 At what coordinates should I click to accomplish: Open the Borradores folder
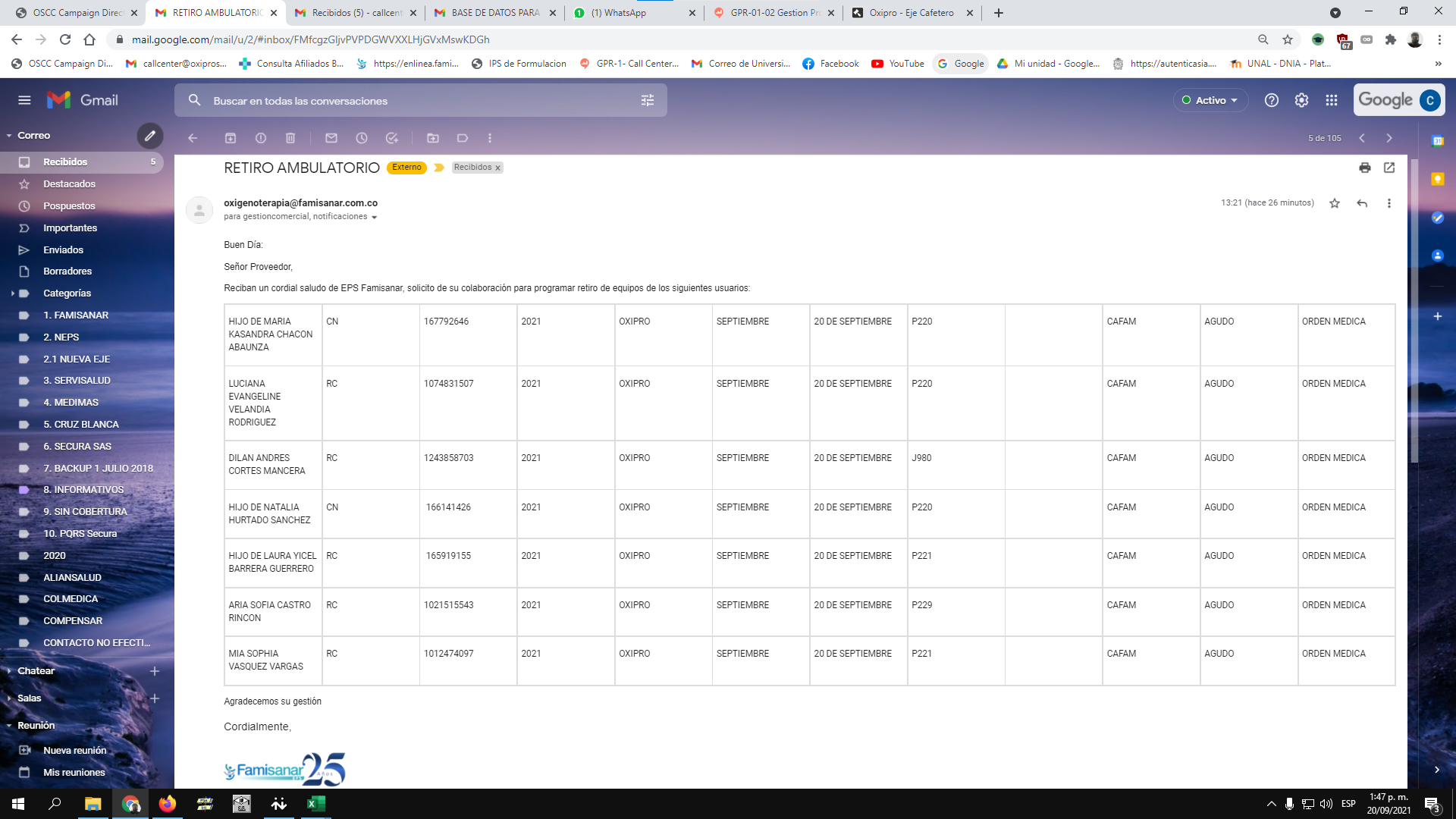(x=82, y=271)
